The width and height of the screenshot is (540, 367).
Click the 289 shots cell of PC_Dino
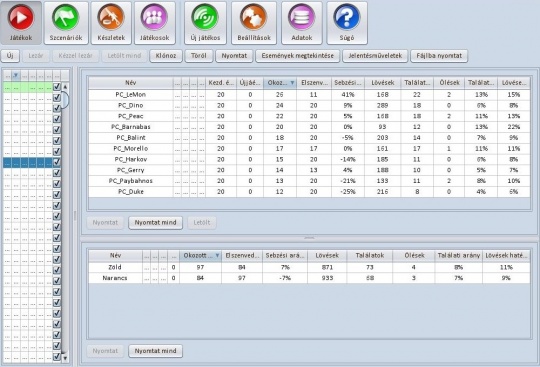tap(382, 105)
